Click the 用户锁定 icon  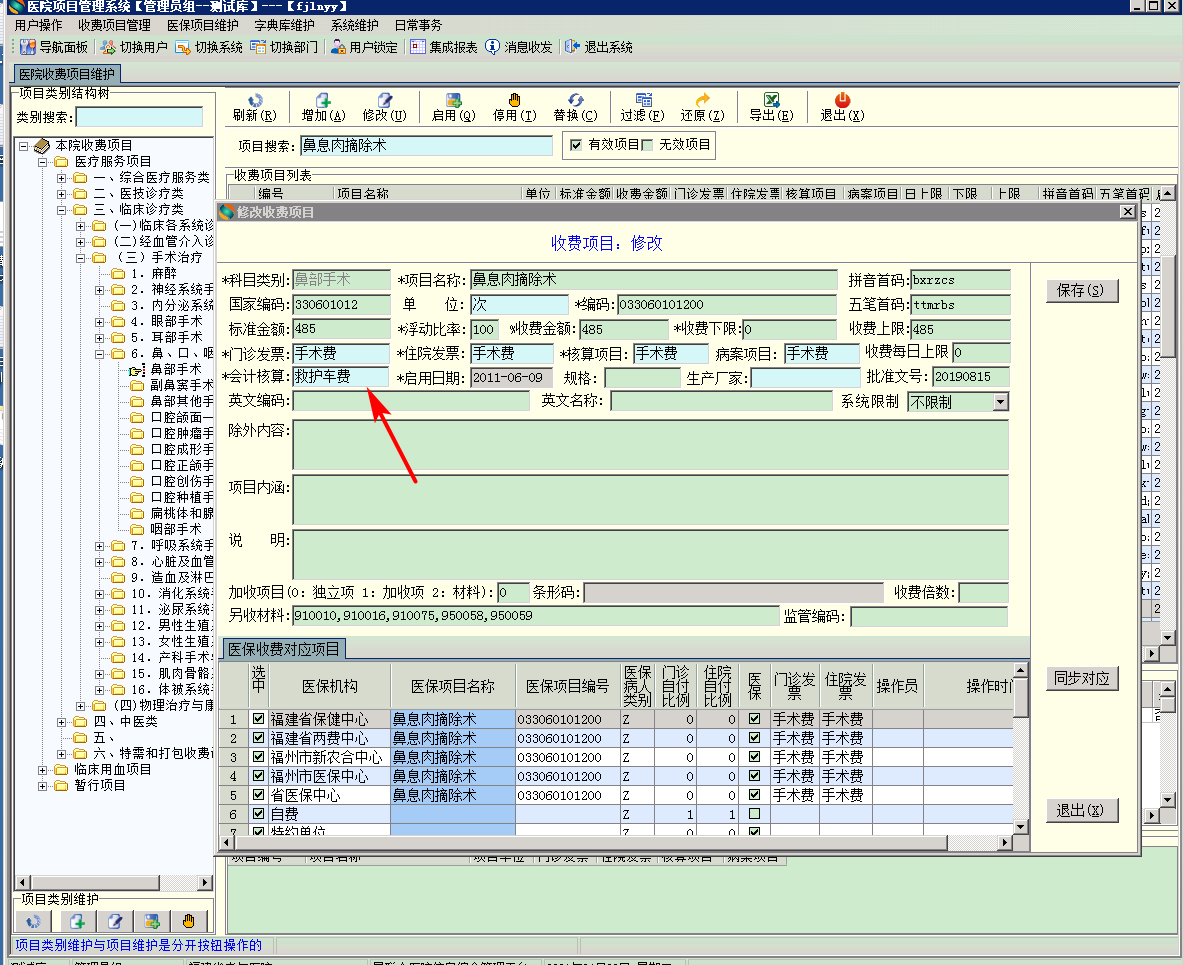338,47
